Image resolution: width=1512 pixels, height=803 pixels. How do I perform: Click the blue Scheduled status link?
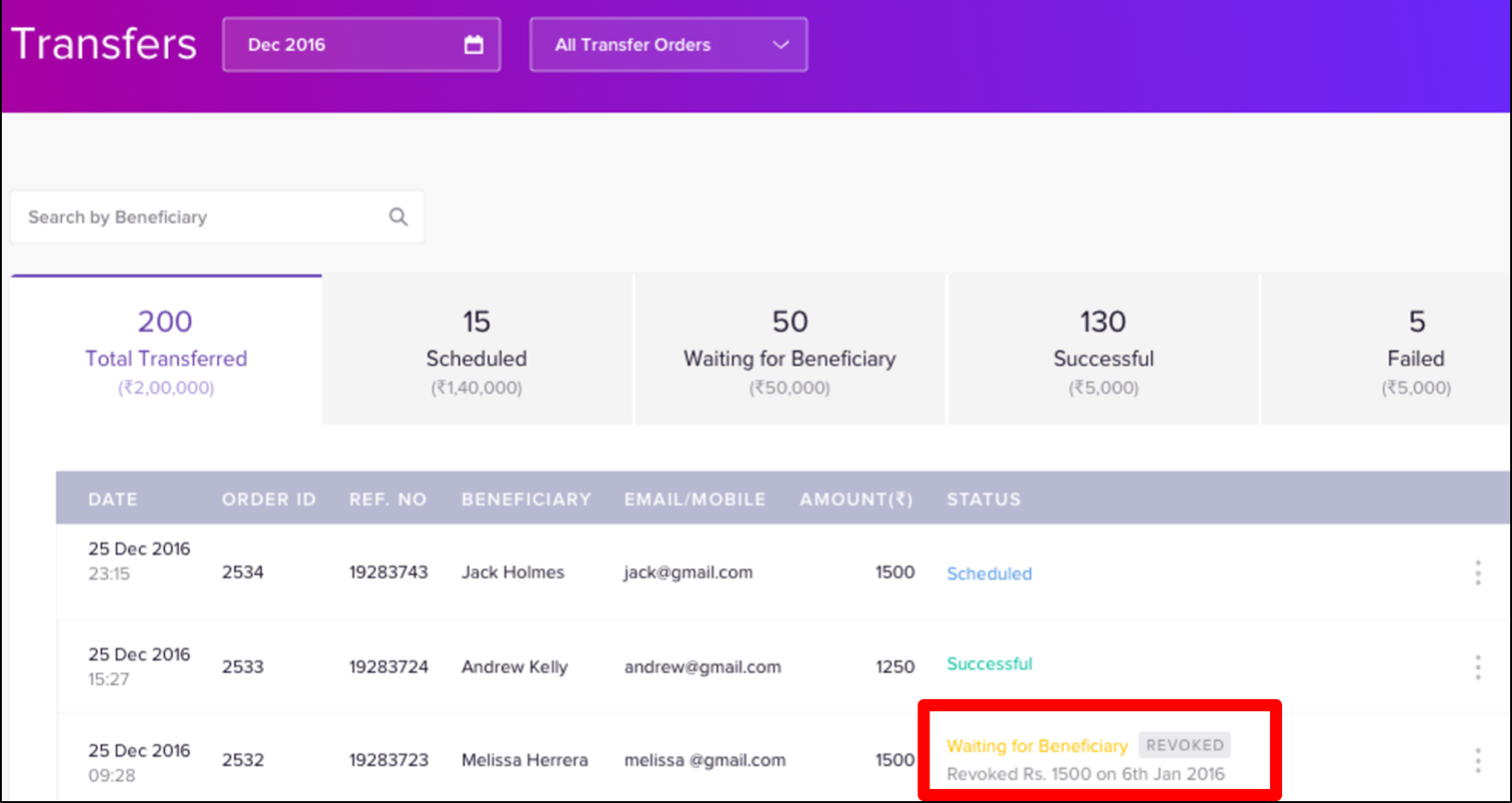click(989, 574)
